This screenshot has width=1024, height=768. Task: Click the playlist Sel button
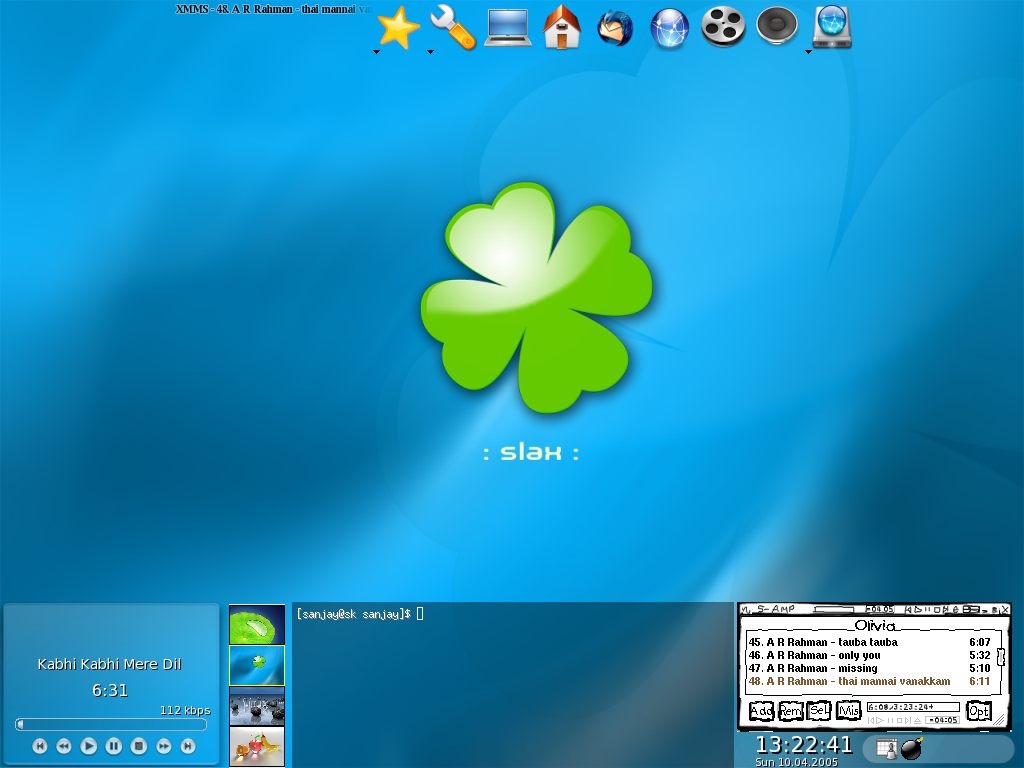click(819, 710)
